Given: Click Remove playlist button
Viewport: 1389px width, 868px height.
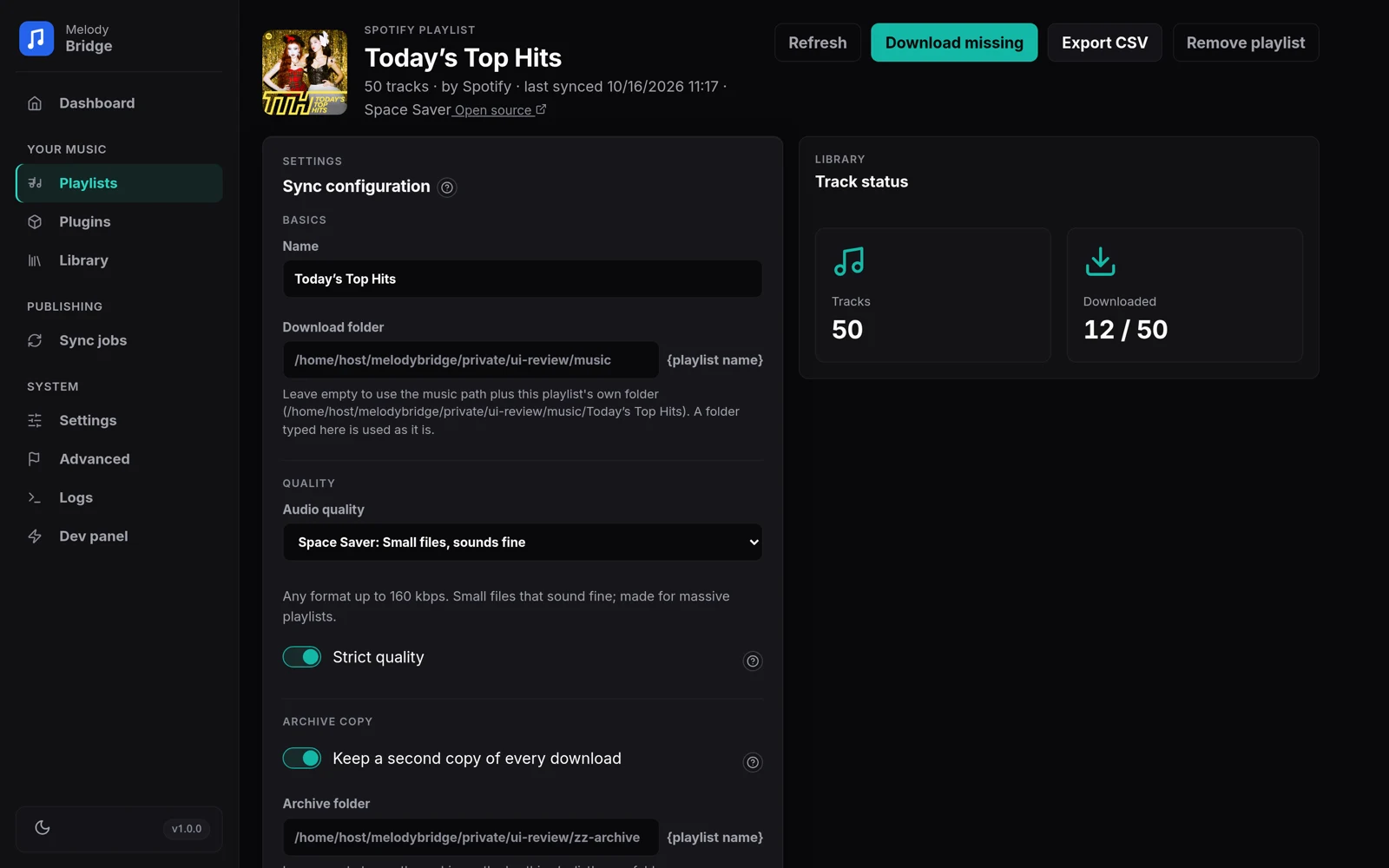Looking at the screenshot, I should [x=1246, y=43].
